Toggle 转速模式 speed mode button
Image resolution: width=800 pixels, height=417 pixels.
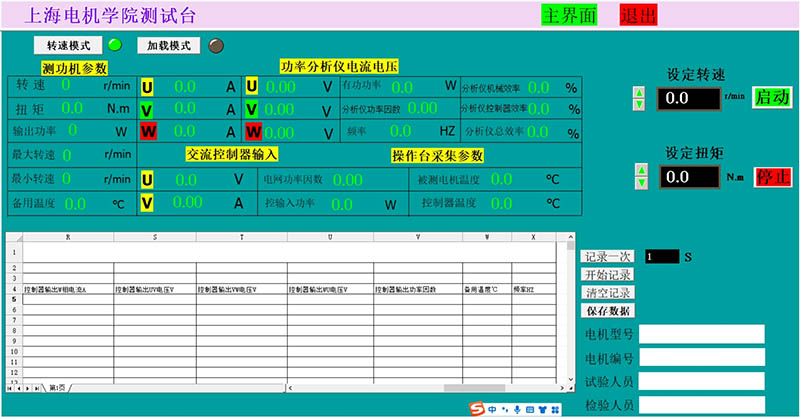68,46
